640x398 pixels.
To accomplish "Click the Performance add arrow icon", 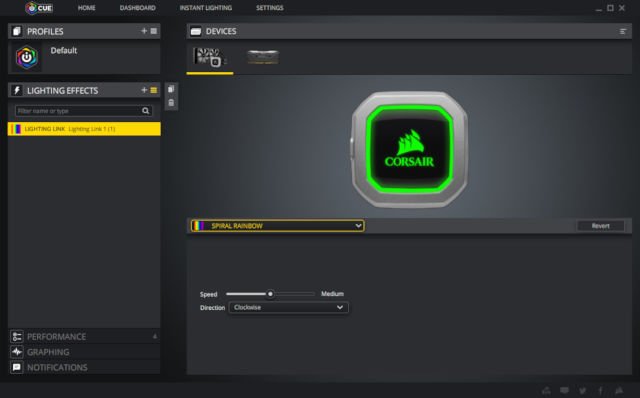I will click(x=155, y=336).
